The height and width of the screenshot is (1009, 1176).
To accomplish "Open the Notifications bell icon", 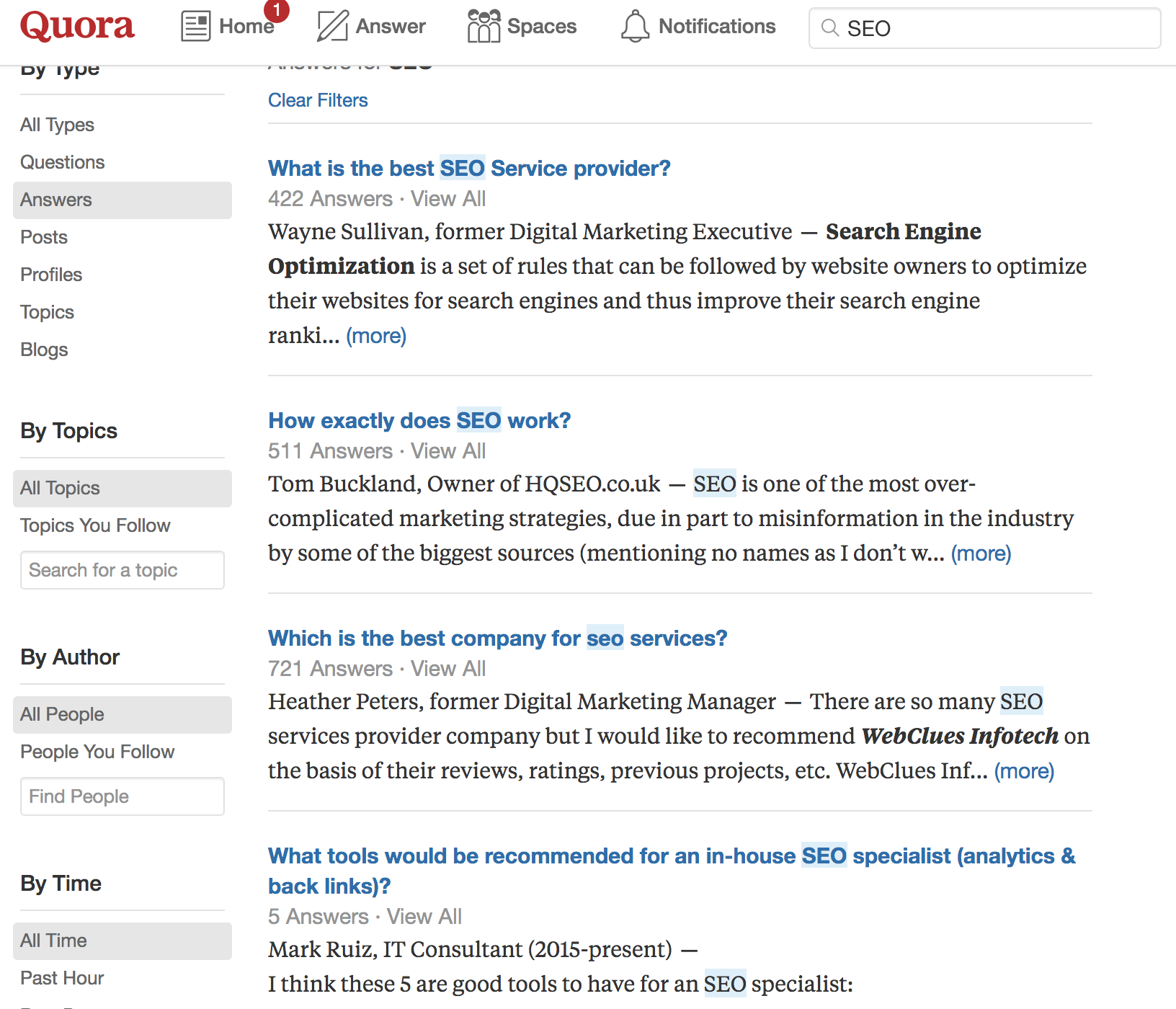I will tap(635, 26).
